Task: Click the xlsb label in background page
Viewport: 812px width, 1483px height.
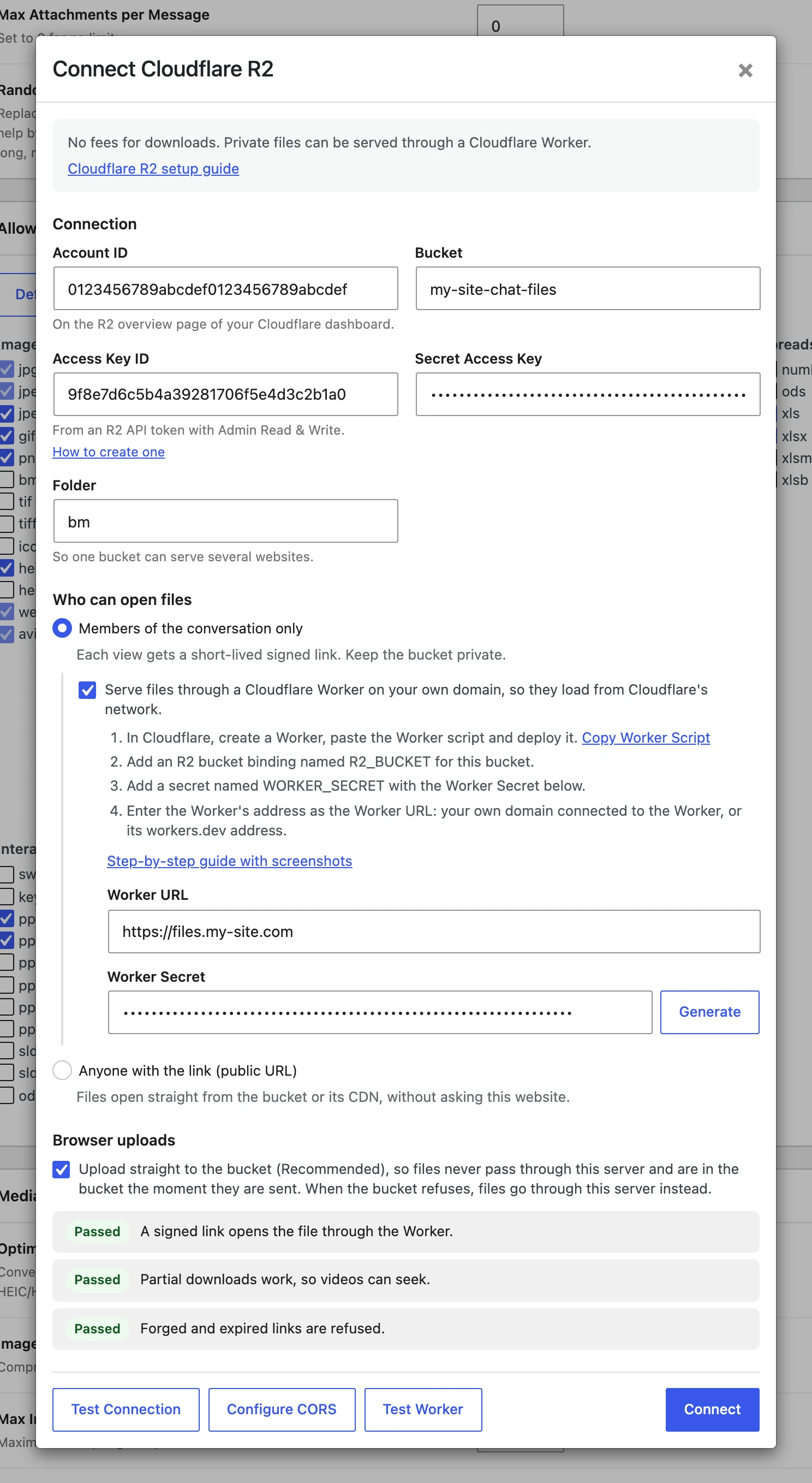Action: coord(795,479)
